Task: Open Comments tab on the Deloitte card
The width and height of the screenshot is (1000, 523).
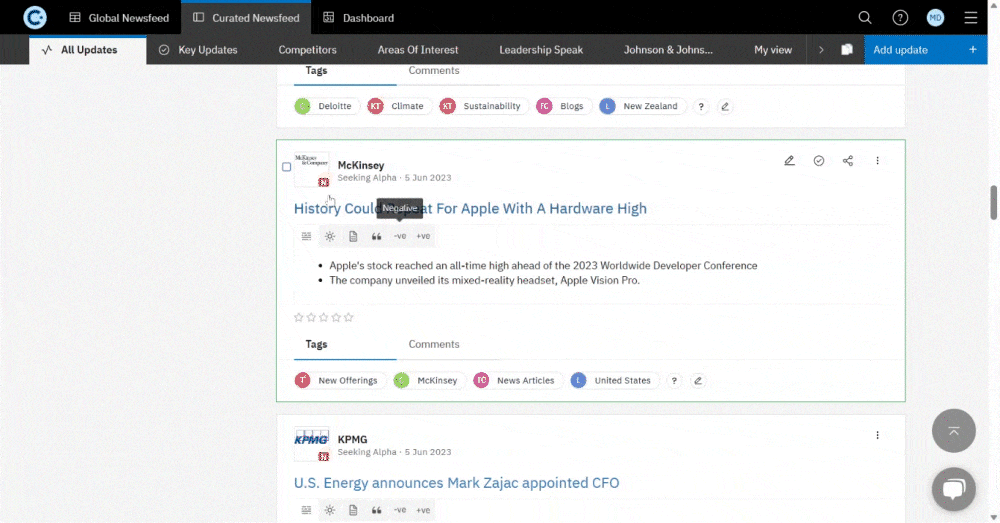Action: pos(434,70)
